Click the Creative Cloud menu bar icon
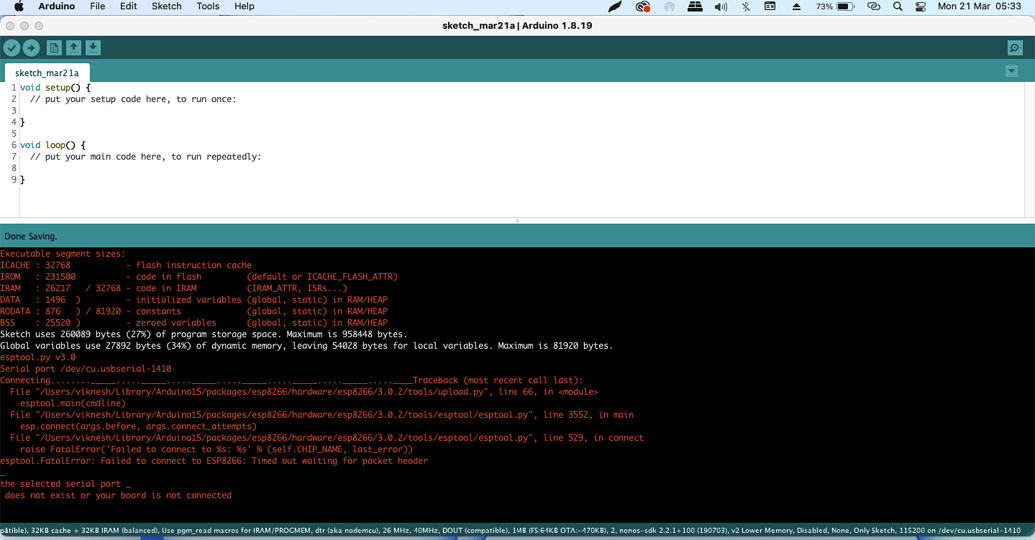 pyautogui.click(x=643, y=7)
